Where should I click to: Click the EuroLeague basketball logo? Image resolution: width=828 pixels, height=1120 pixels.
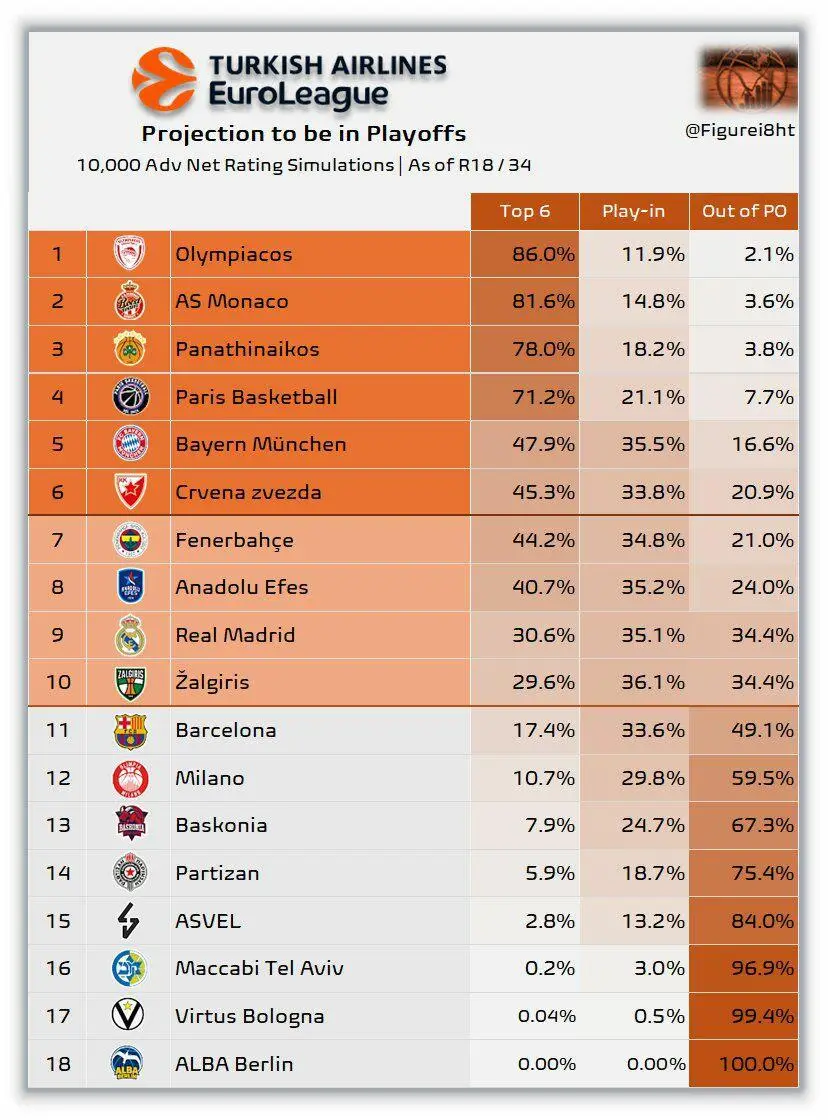click(163, 80)
